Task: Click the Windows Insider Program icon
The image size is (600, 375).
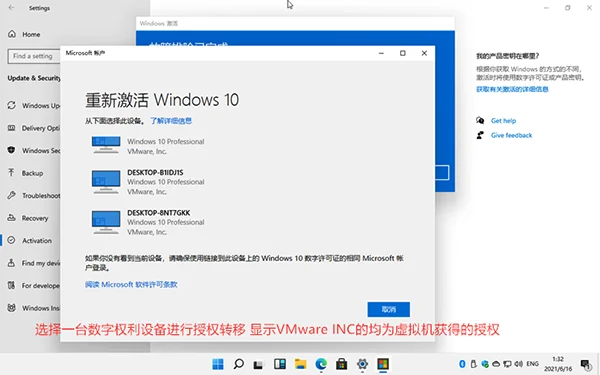Action: 11,308
